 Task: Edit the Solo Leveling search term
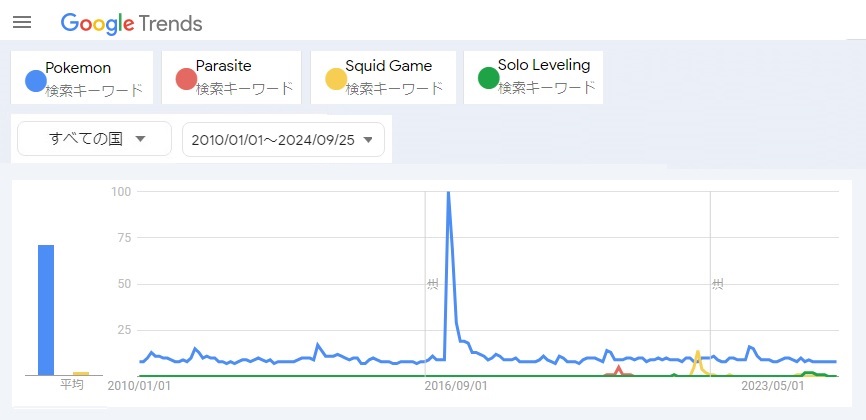(543, 65)
